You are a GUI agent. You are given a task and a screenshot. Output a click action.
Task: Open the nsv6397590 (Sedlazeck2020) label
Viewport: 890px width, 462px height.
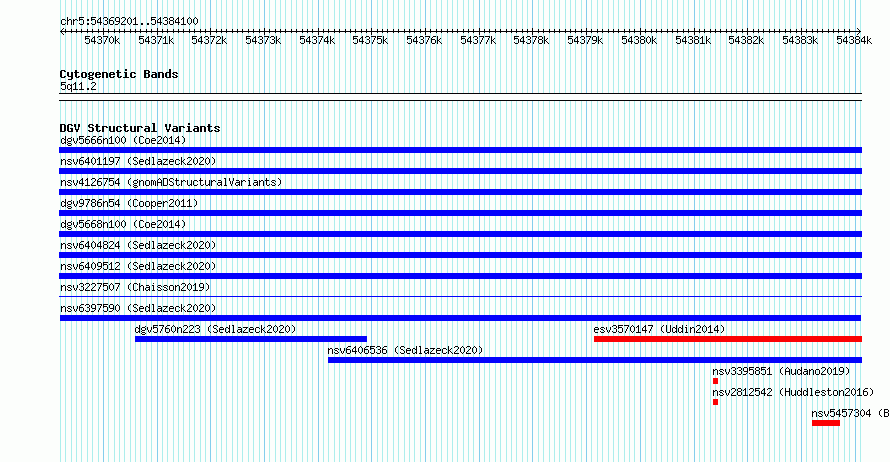(x=138, y=308)
